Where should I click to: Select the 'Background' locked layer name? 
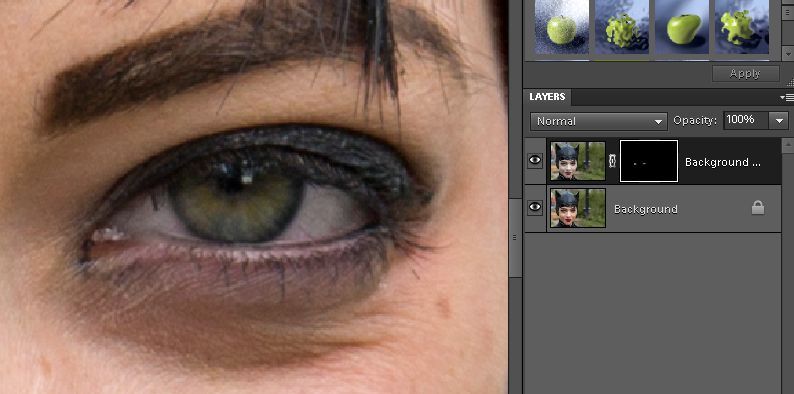point(646,209)
